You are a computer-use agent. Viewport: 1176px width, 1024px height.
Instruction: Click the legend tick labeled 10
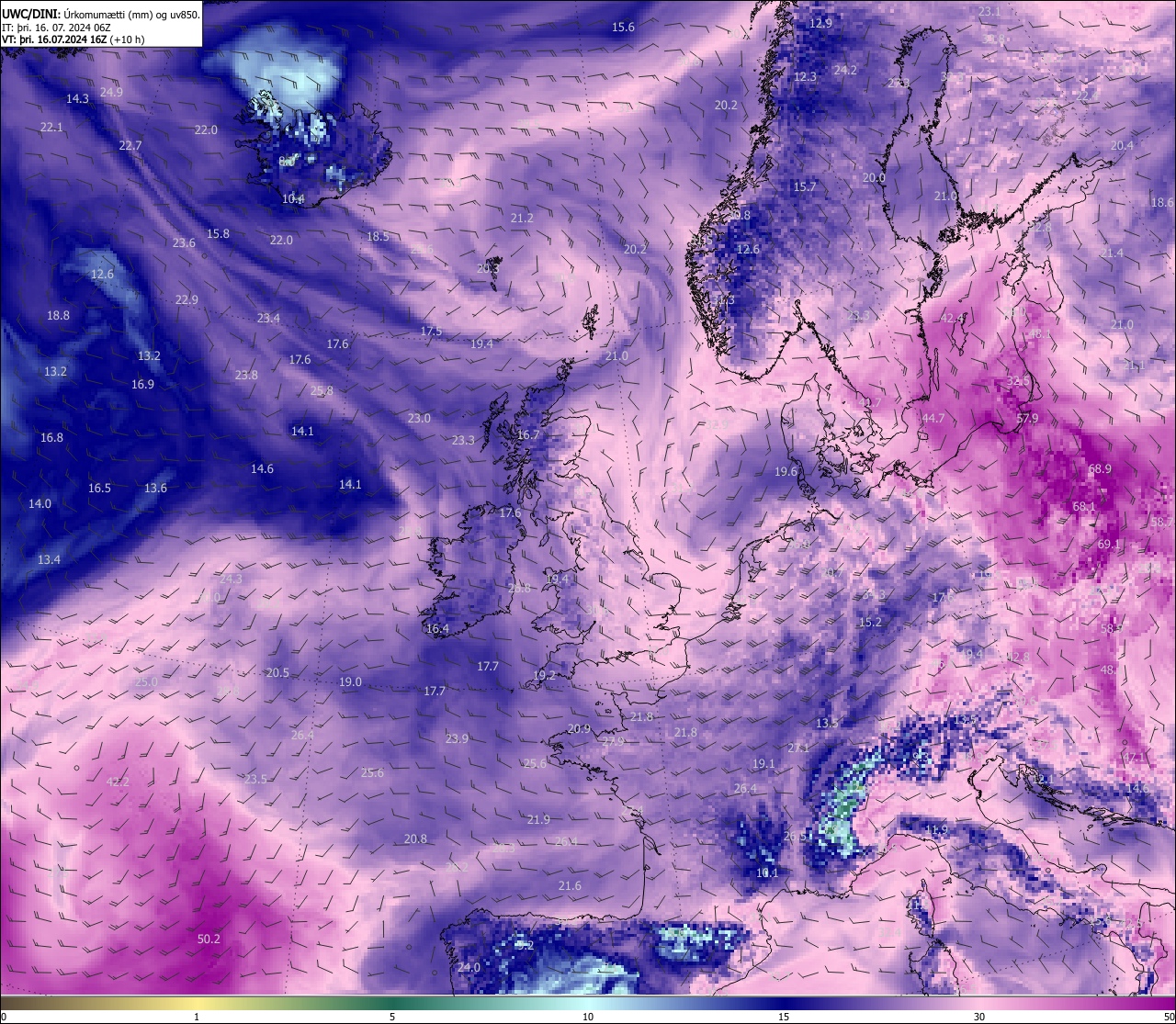[588, 1017]
